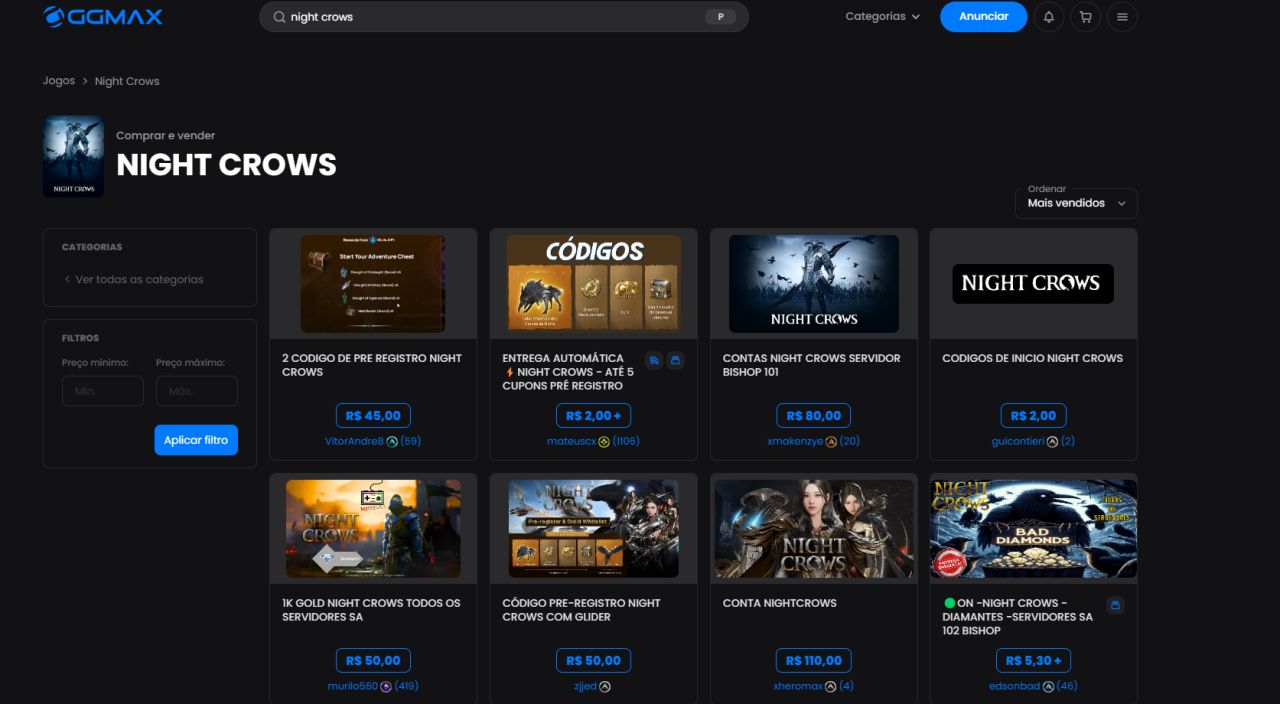Click the 'Min.' minimum price input field
Viewport: 1280px width, 704px height.
(102, 390)
